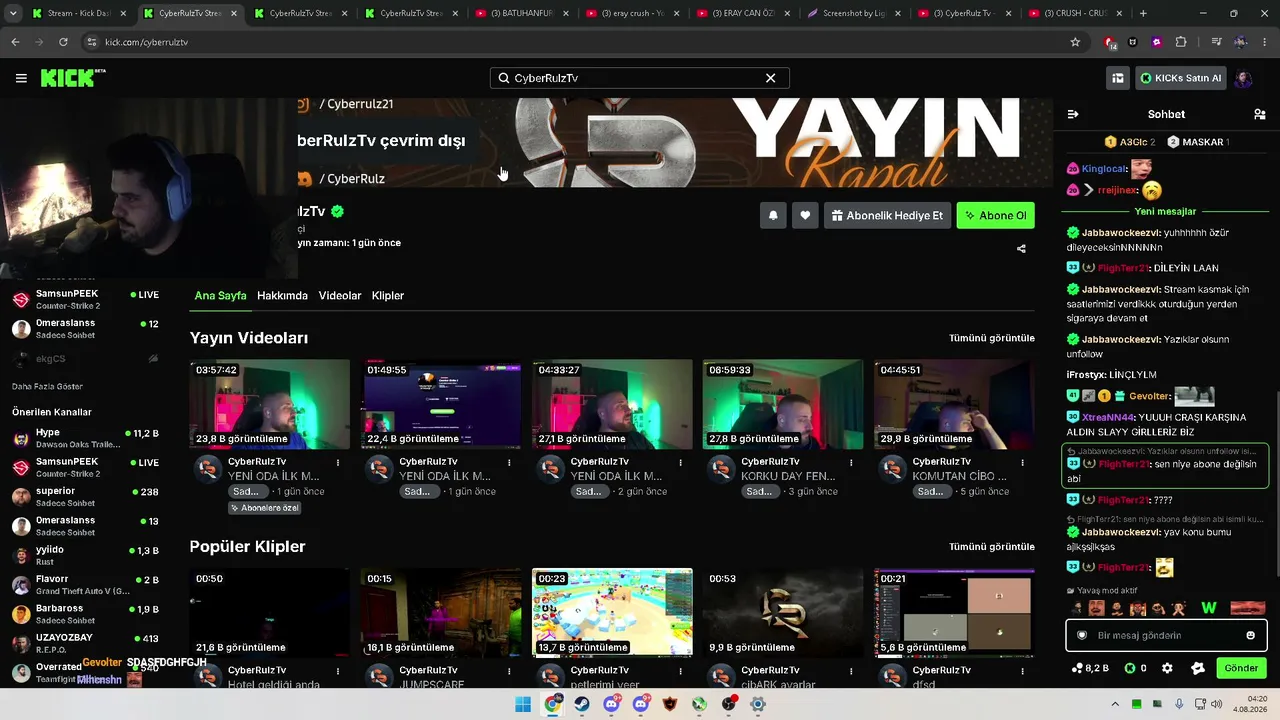This screenshot has height=720, width=1280.
Task: Bookmark this page with the star icon
Action: (x=1075, y=42)
